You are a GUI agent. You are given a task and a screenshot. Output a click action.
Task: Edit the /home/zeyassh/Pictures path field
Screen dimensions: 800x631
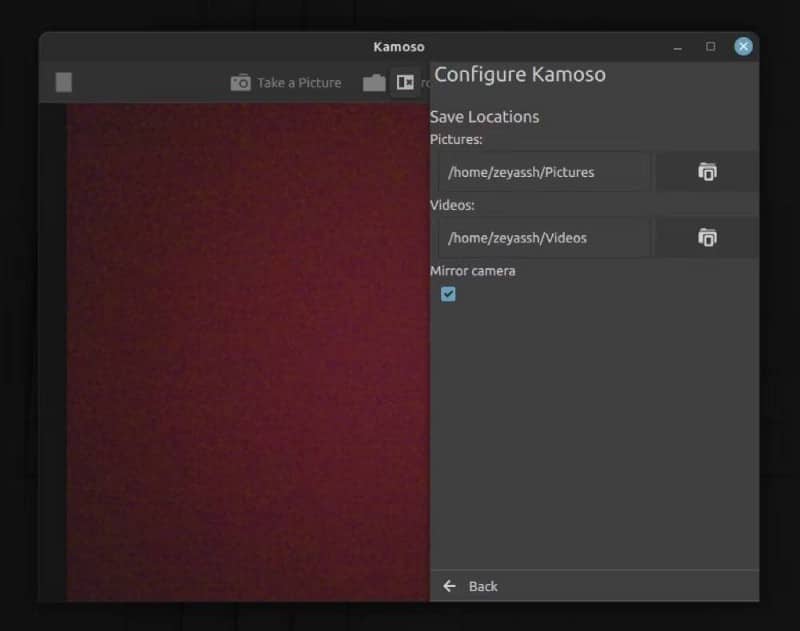point(545,171)
